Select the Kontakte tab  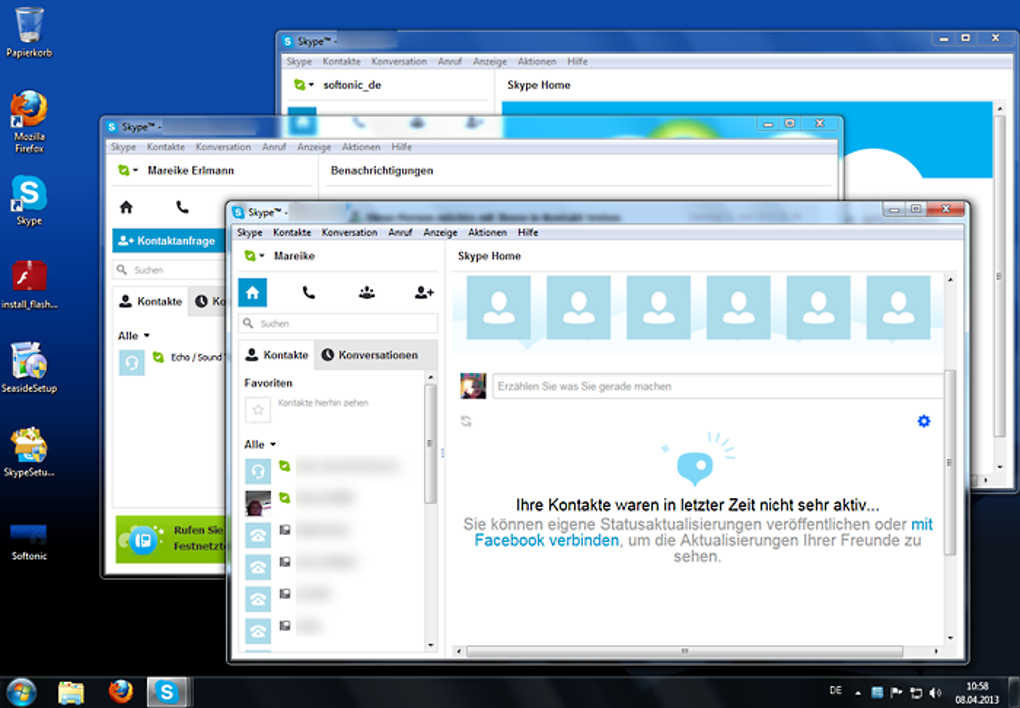pos(276,355)
